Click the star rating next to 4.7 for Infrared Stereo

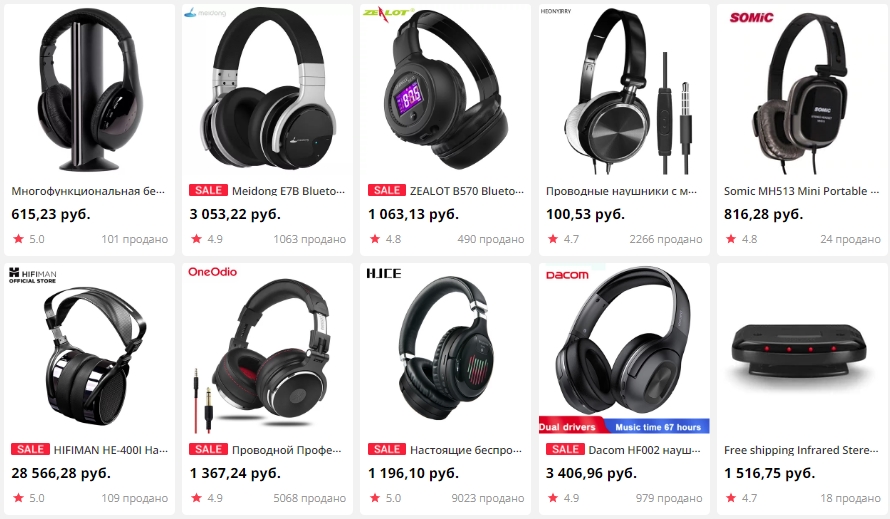coord(731,498)
